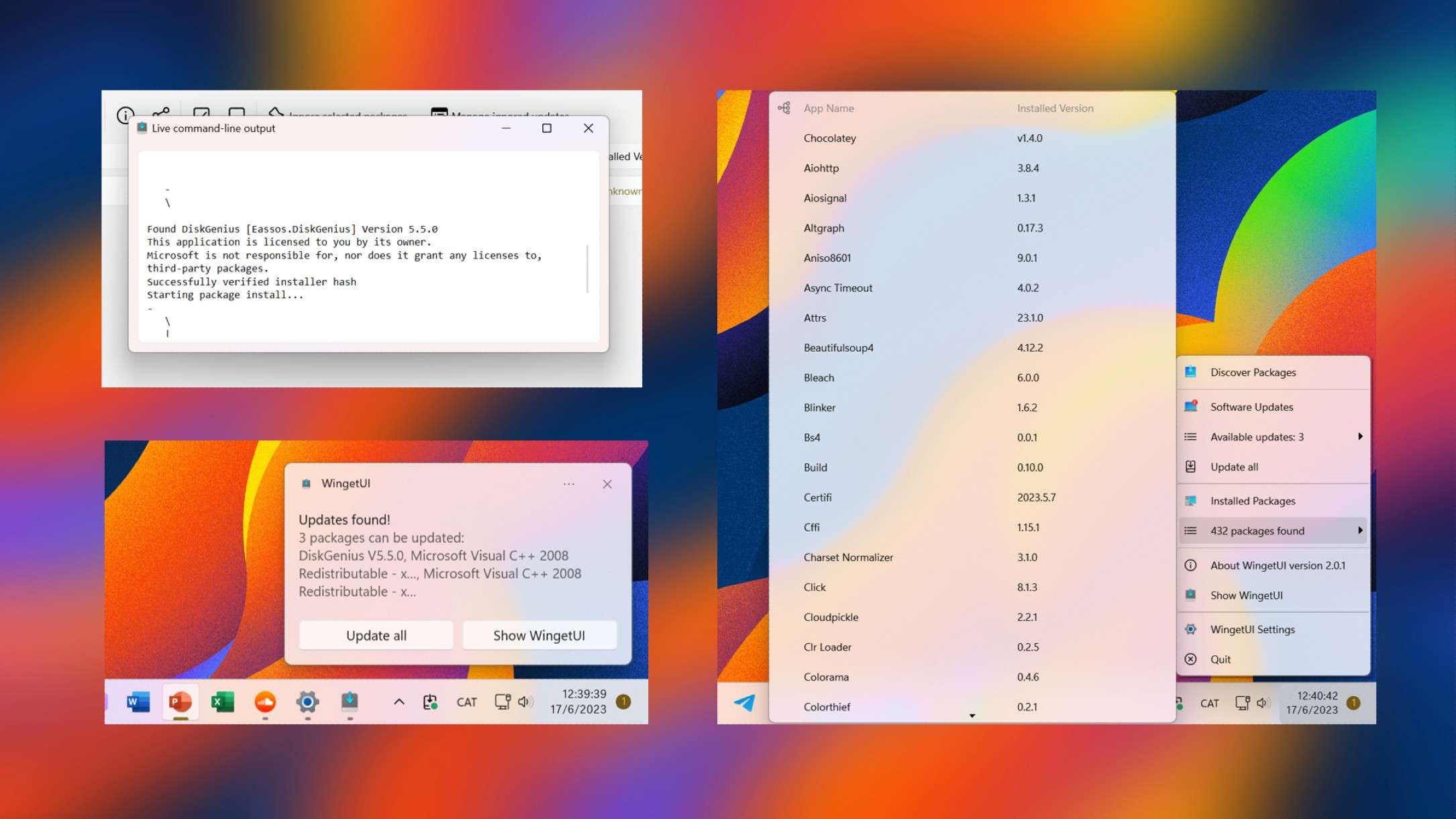Click the volume icon in the system tray

[x=525, y=702]
